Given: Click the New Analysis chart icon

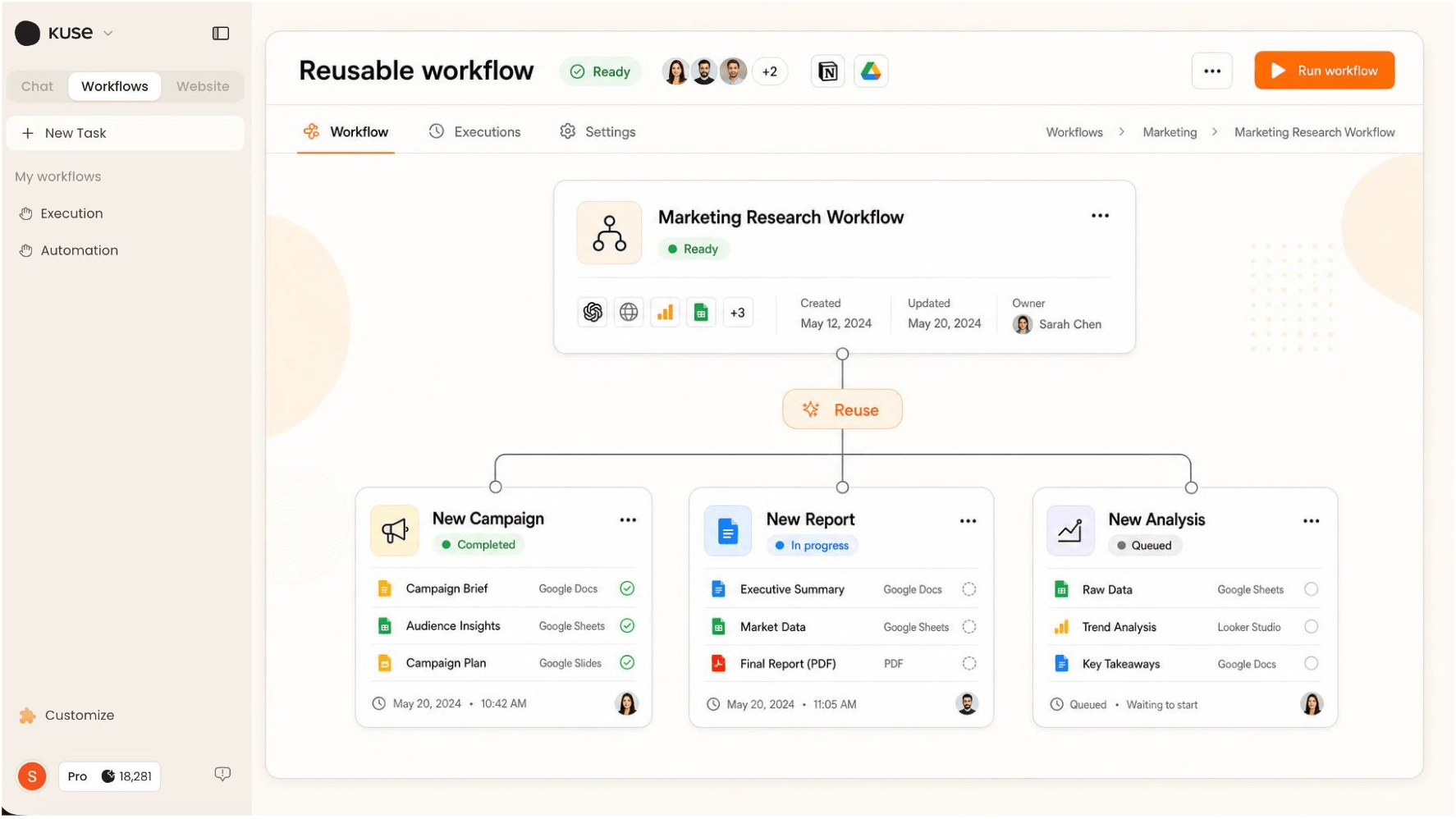Looking at the screenshot, I should click(1070, 532).
